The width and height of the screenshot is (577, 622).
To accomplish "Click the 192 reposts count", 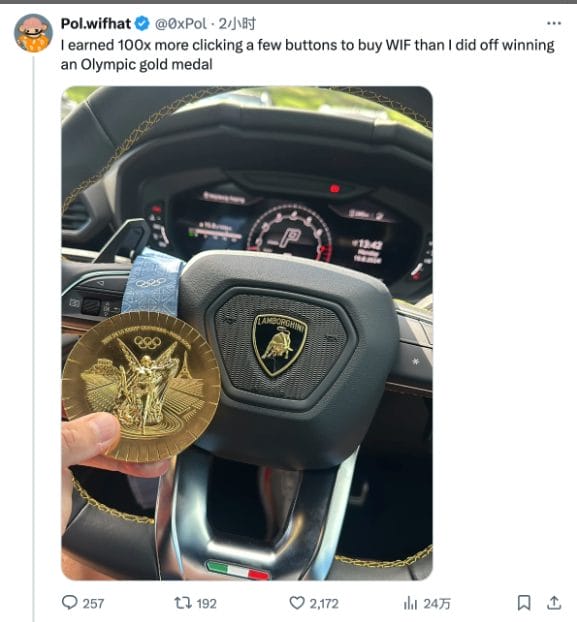I will (207, 604).
